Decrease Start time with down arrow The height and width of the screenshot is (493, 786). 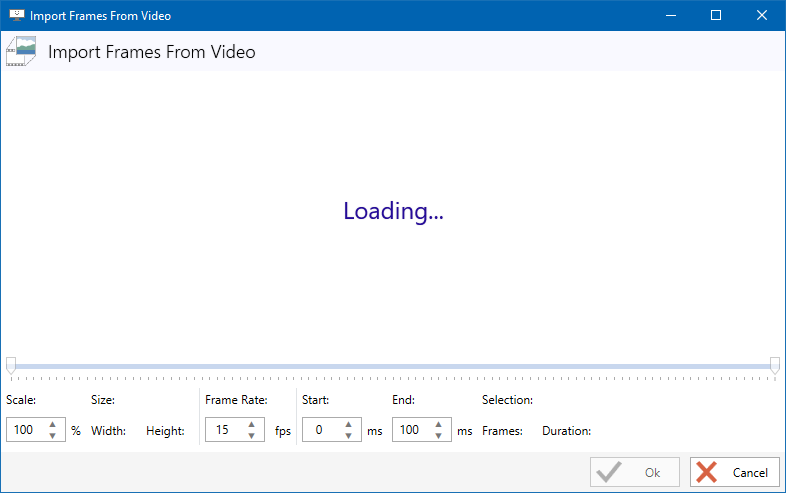(348, 436)
